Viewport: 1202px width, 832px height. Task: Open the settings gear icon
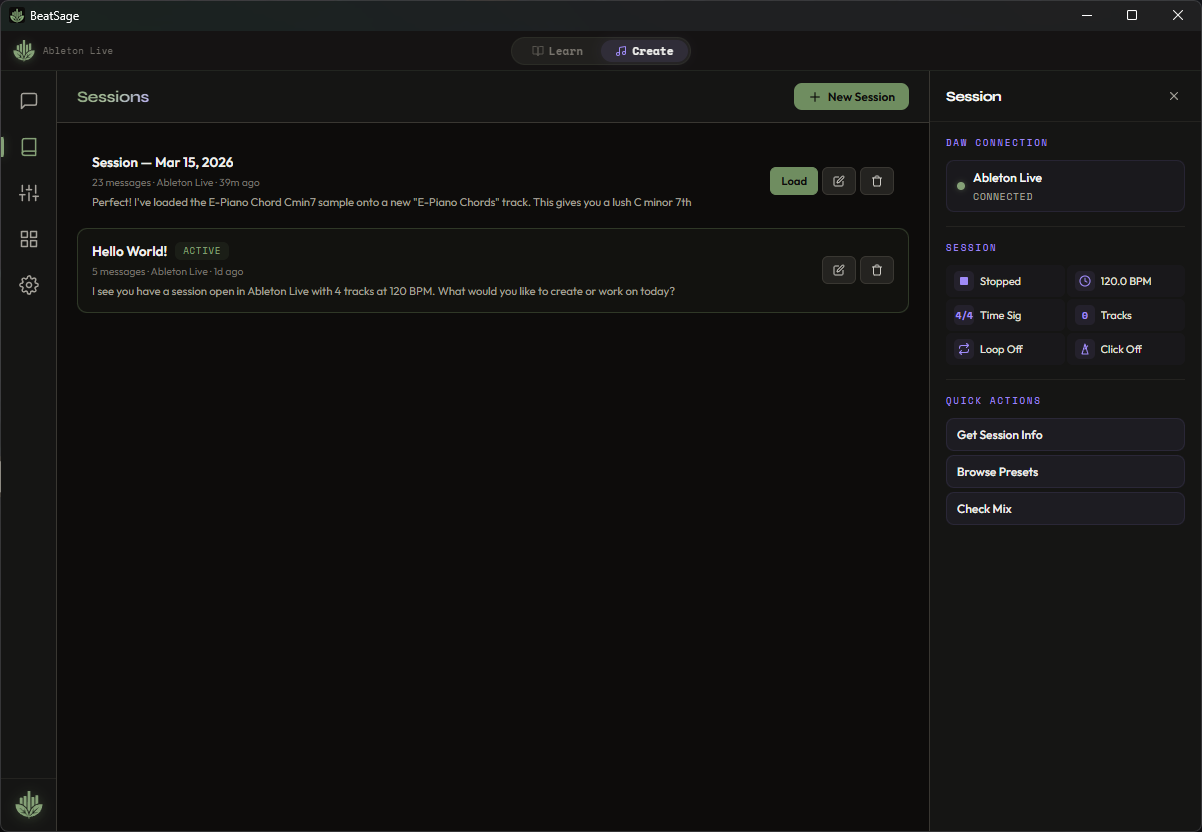point(28,285)
